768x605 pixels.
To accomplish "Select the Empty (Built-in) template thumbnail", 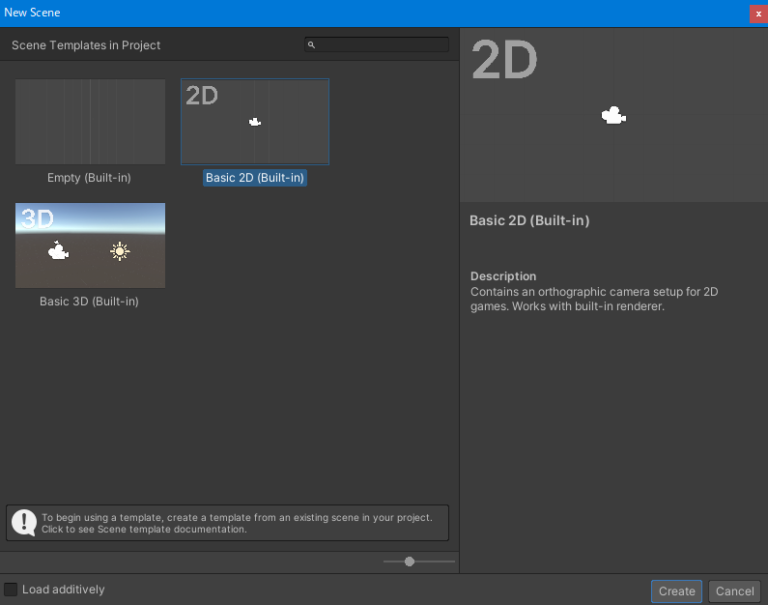I will [90, 122].
